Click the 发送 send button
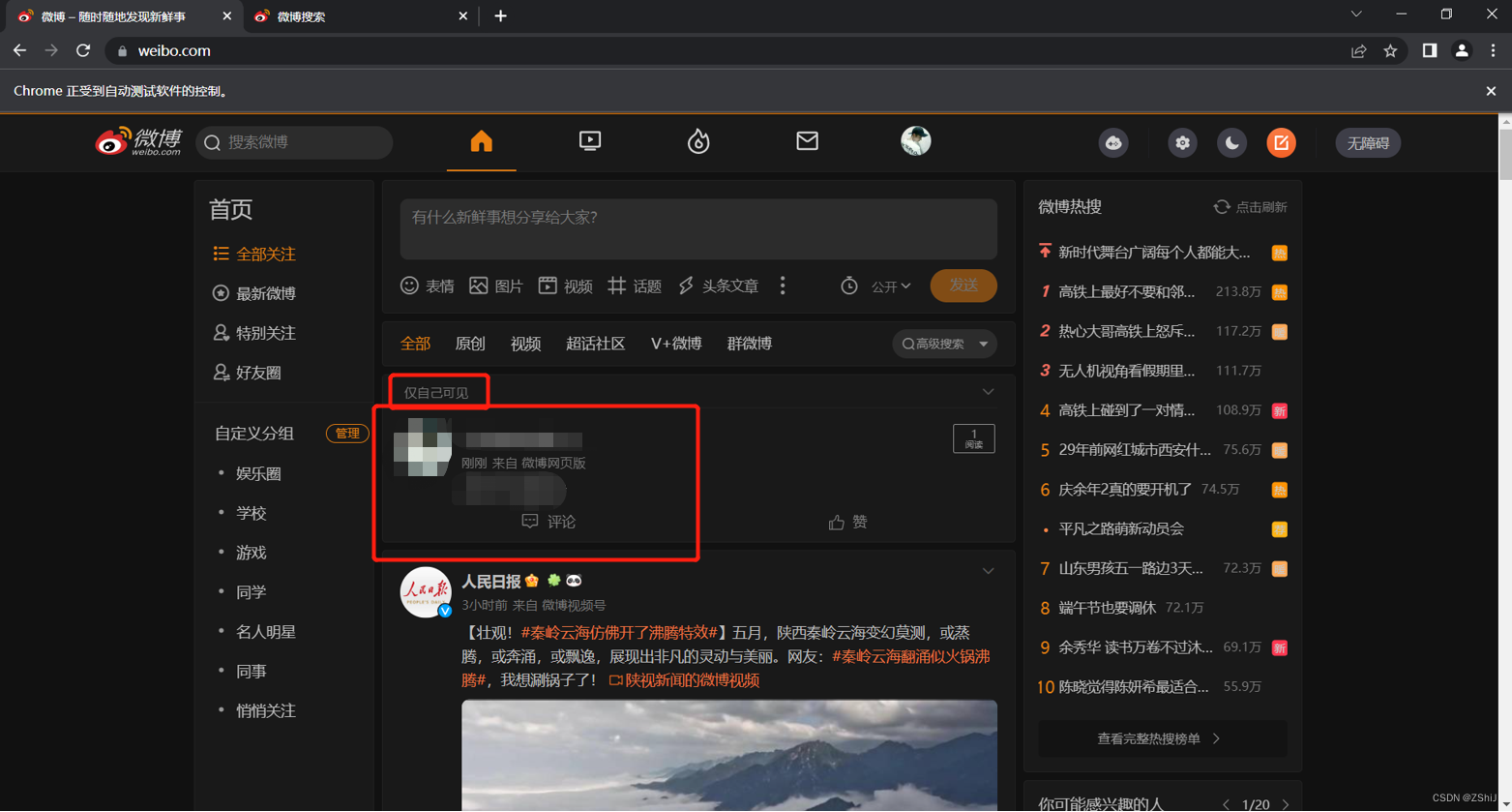 (x=964, y=286)
